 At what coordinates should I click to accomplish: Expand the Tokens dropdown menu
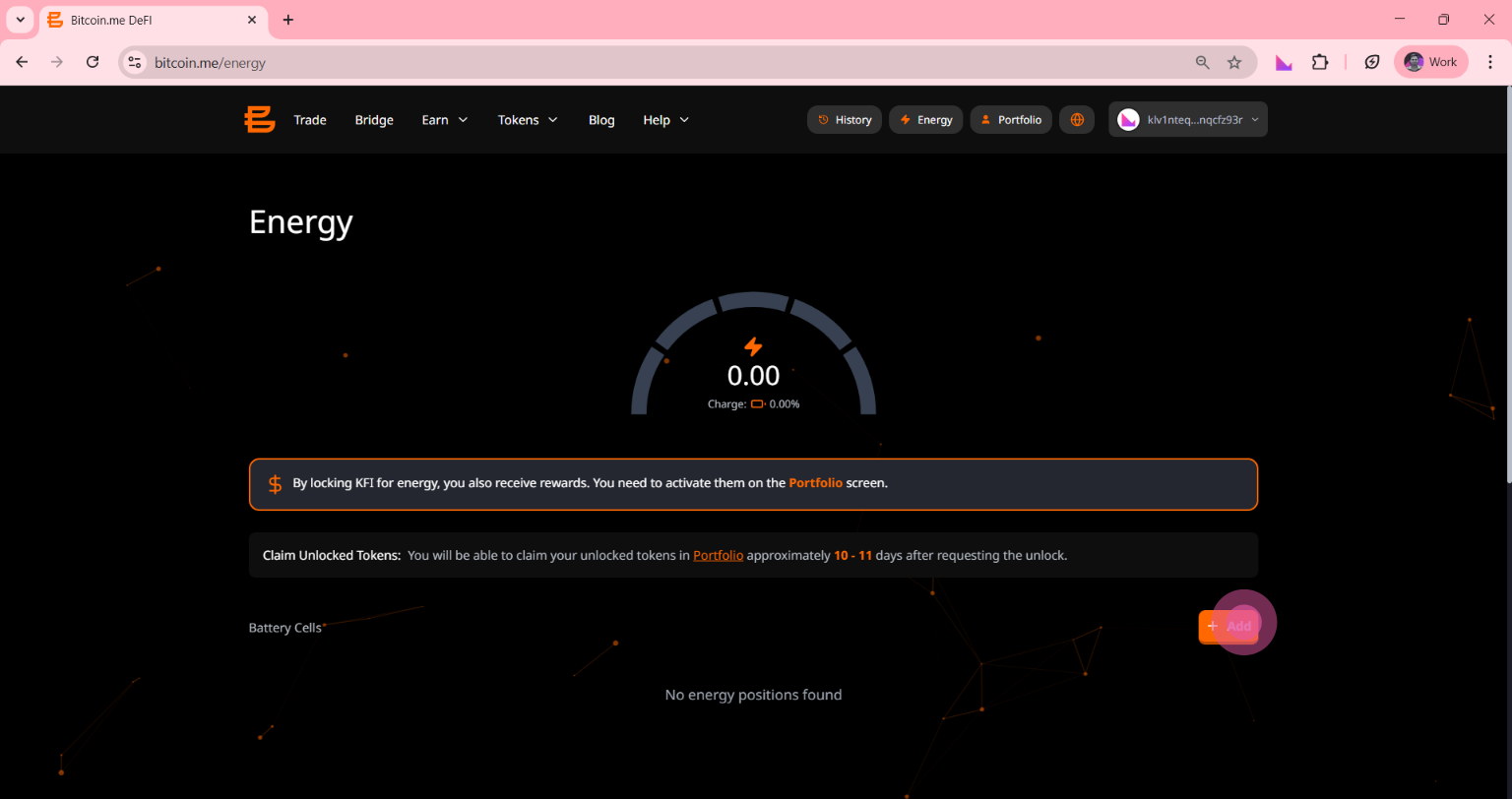[528, 120]
